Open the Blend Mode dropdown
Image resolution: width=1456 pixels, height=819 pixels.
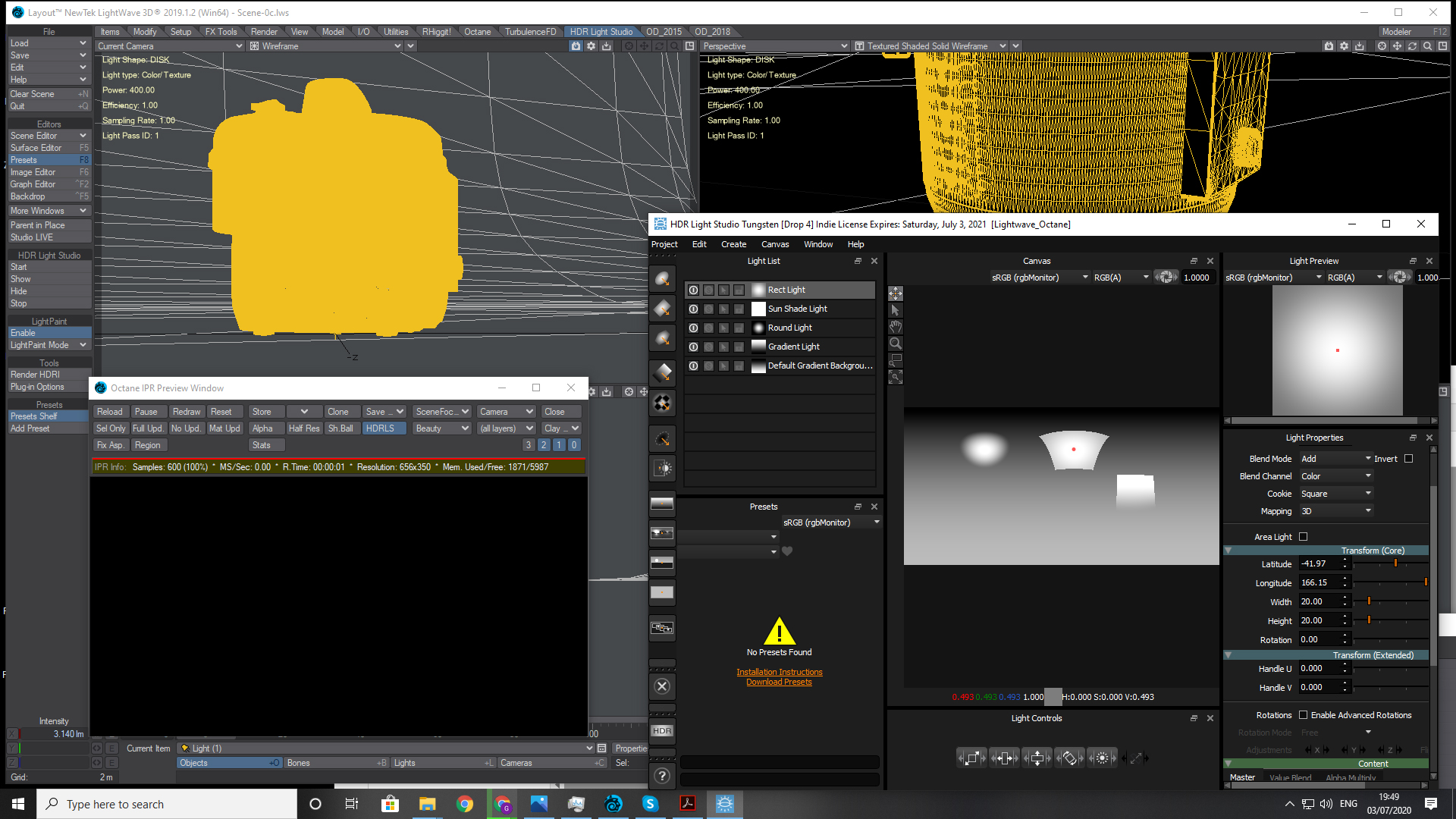pyautogui.click(x=1336, y=459)
